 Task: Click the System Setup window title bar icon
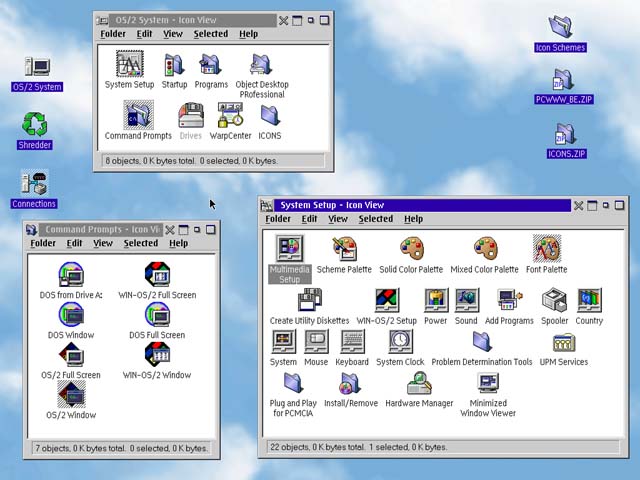[x=267, y=205]
